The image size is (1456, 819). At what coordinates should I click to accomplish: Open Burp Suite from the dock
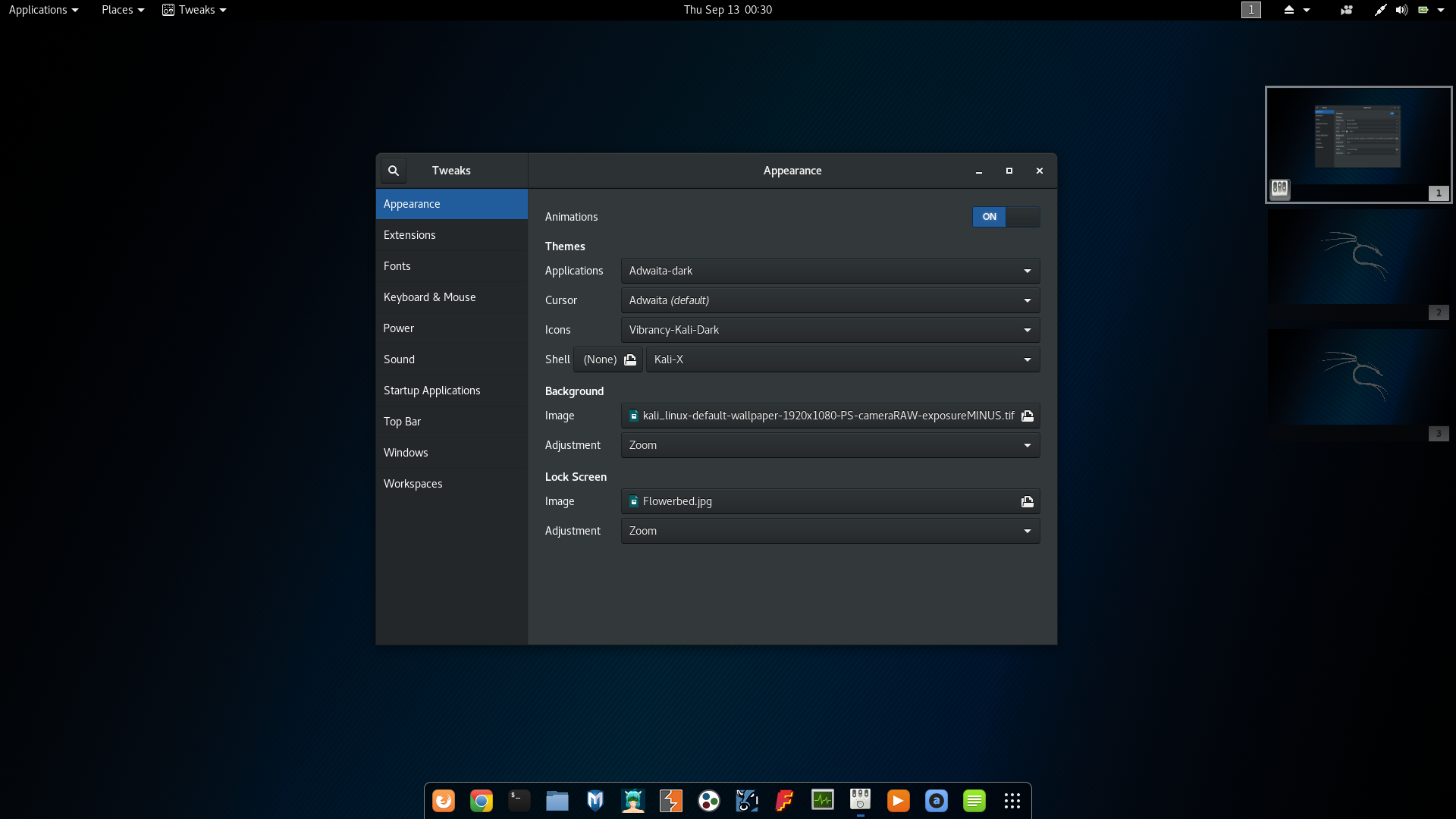pyautogui.click(x=671, y=801)
